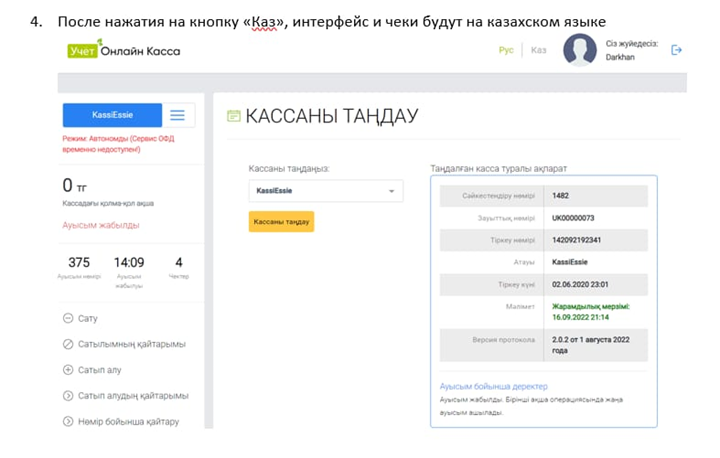Open Ауысым бойынша деректер link
720x458 pixels.
(x=493, y=386)
